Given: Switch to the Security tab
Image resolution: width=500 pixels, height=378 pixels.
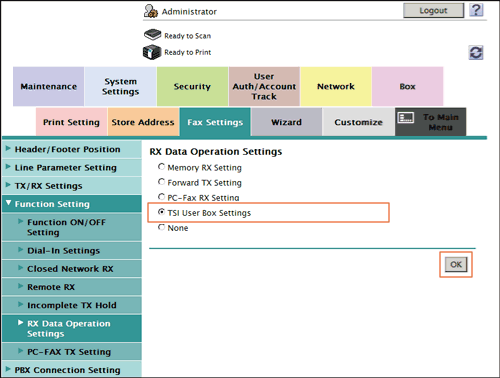Looking at the screenshot, I should (x=192, y=86).
